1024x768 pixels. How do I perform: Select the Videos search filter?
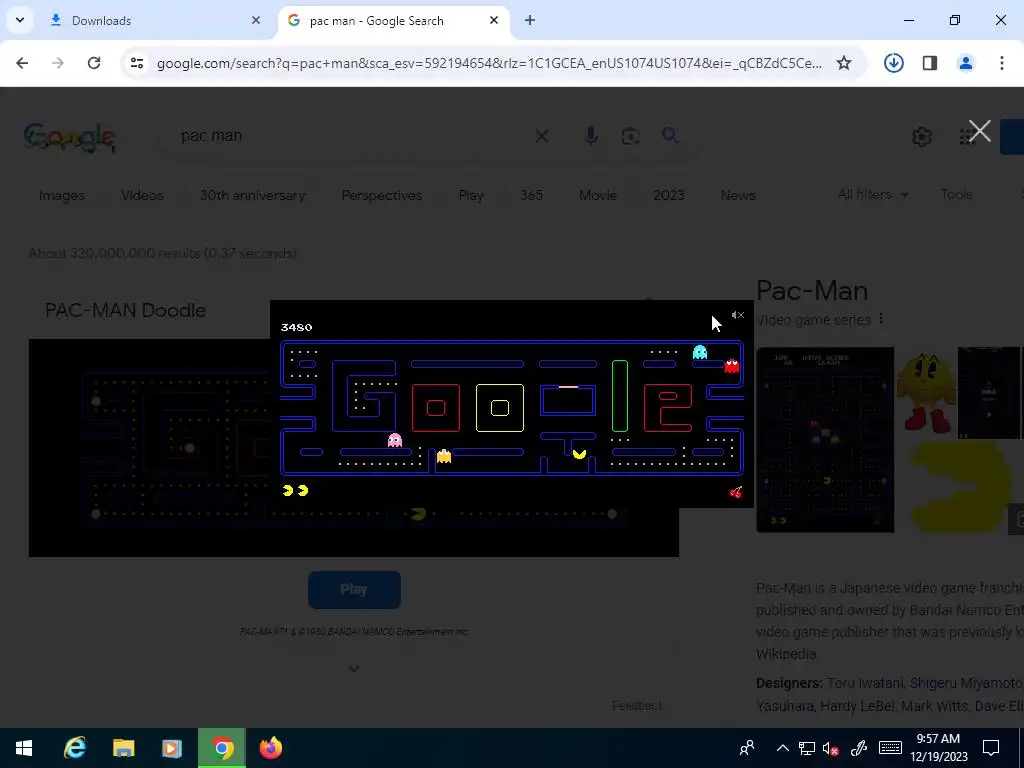(x=142, y=195)
